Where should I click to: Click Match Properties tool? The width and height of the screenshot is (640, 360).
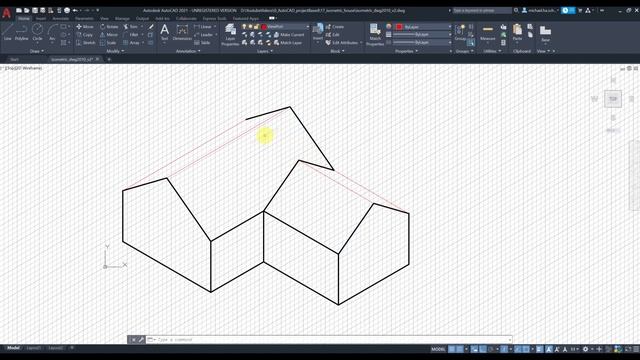(x=375, y=34)
